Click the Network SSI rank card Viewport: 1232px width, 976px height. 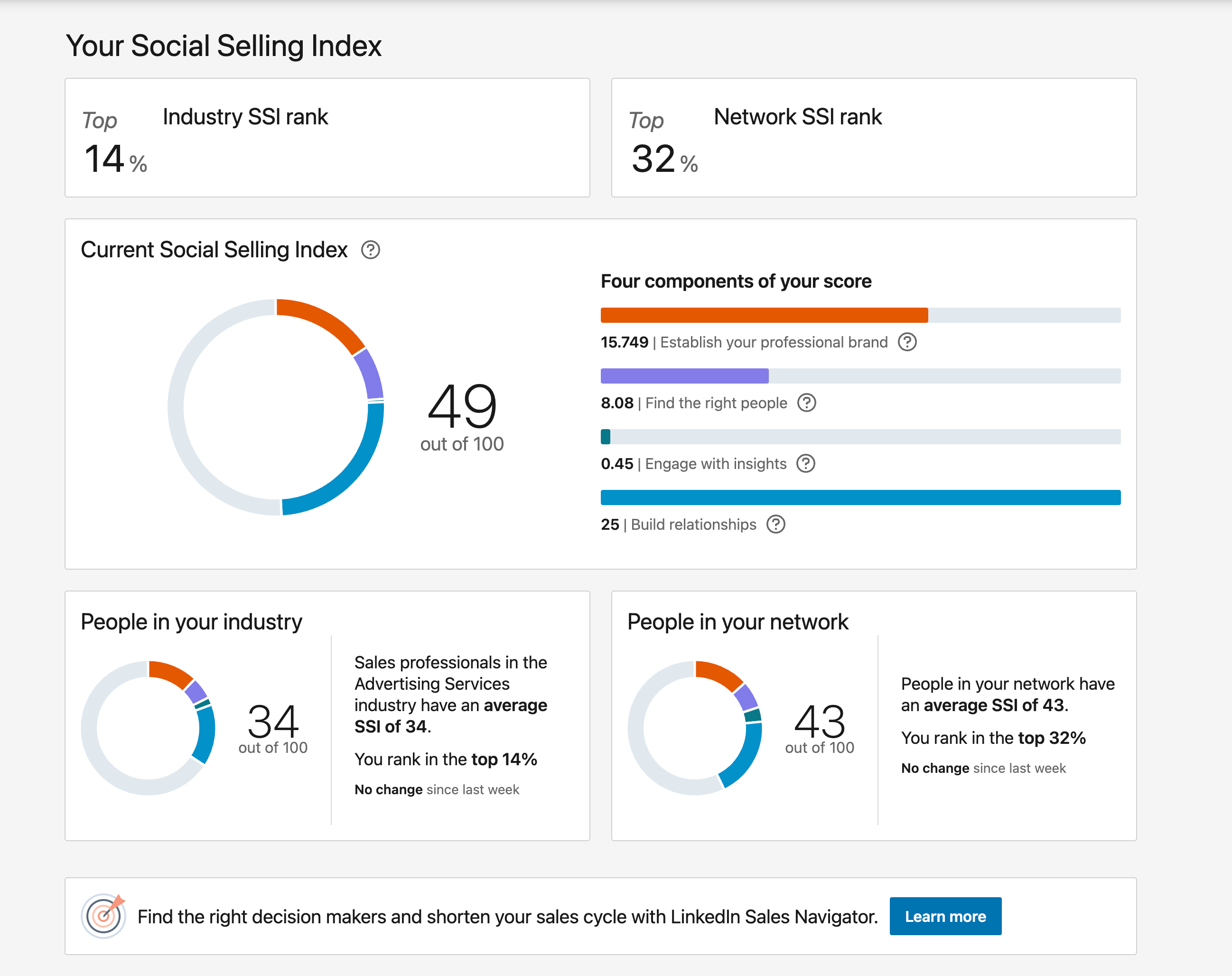[873, 138]
